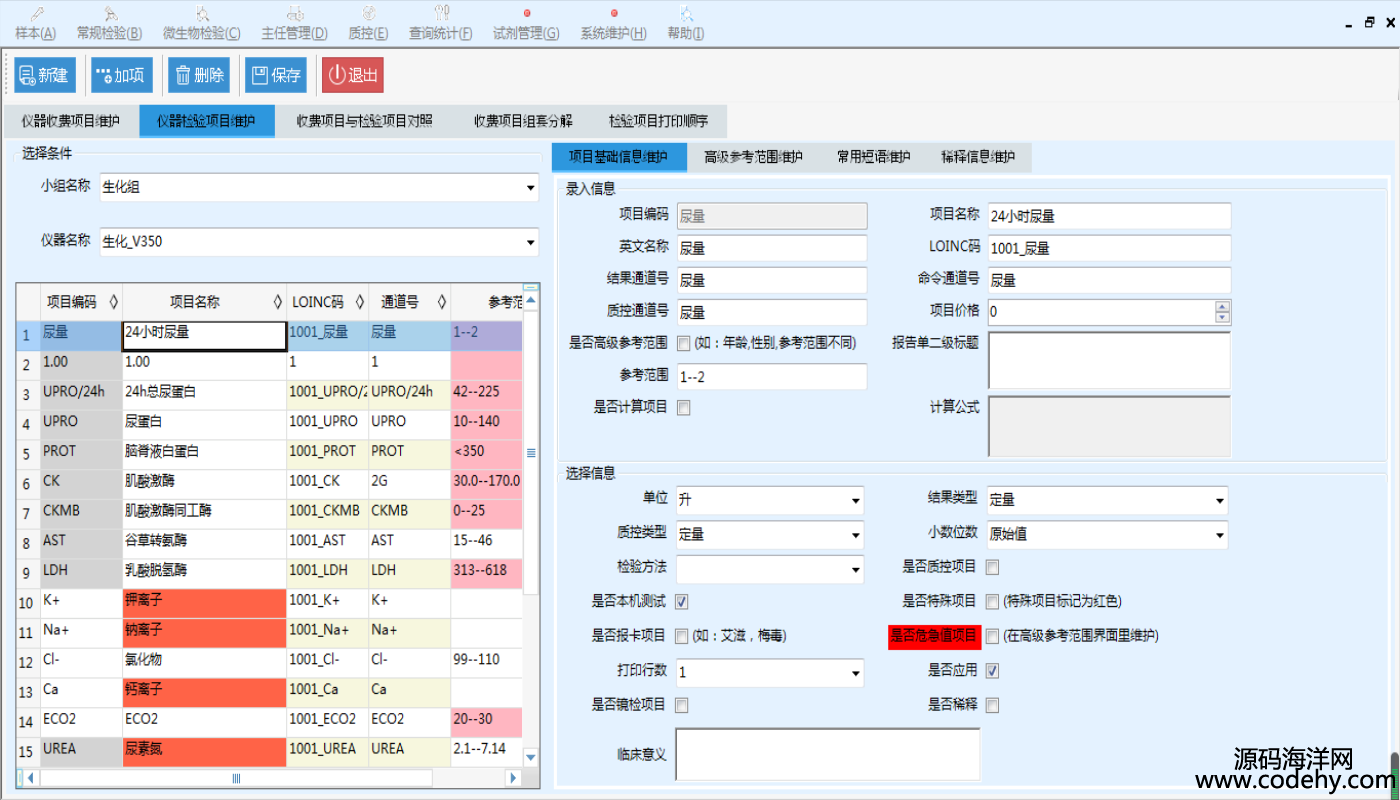Click the 项目名称 input field
Screen dimensions: 1400x800
[1109, 215]
